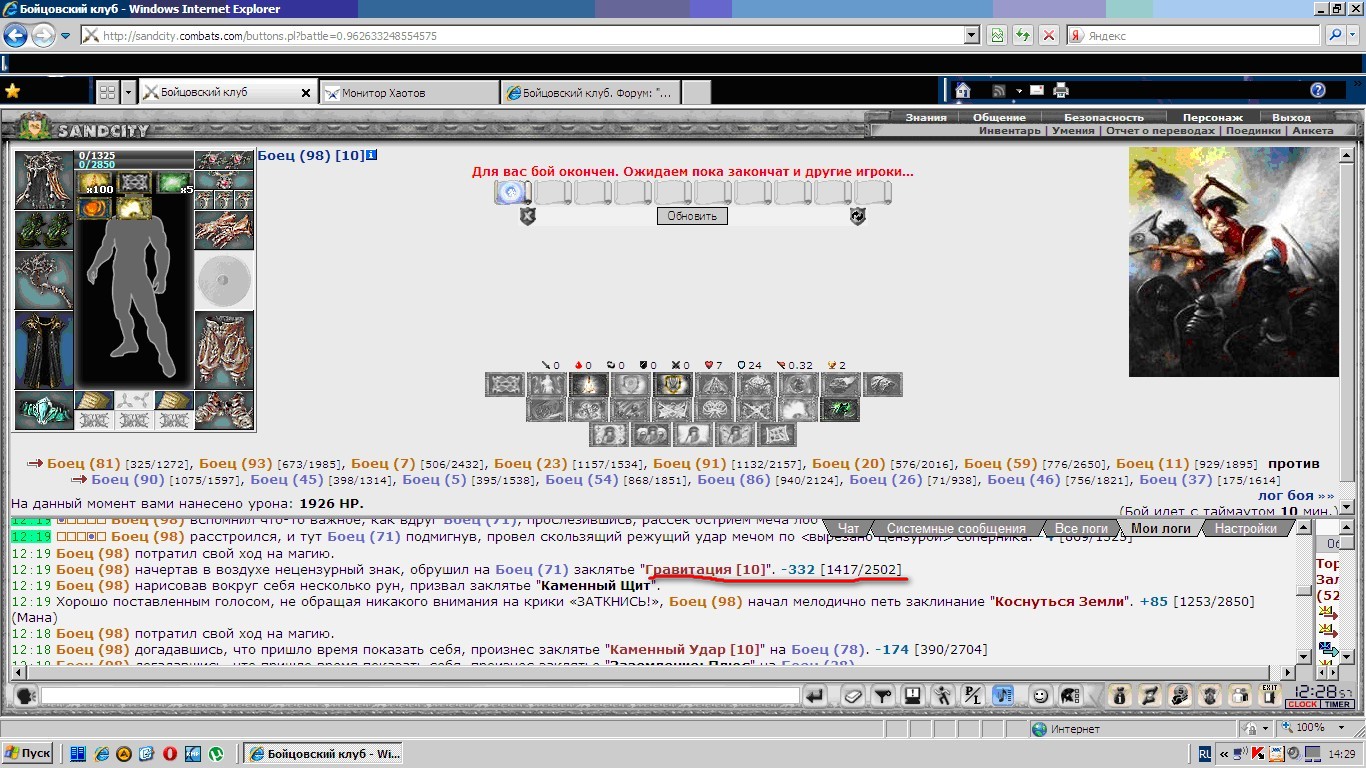Open the Умения link
This screenshot has height=768, width=1366.
(1072, 130)
